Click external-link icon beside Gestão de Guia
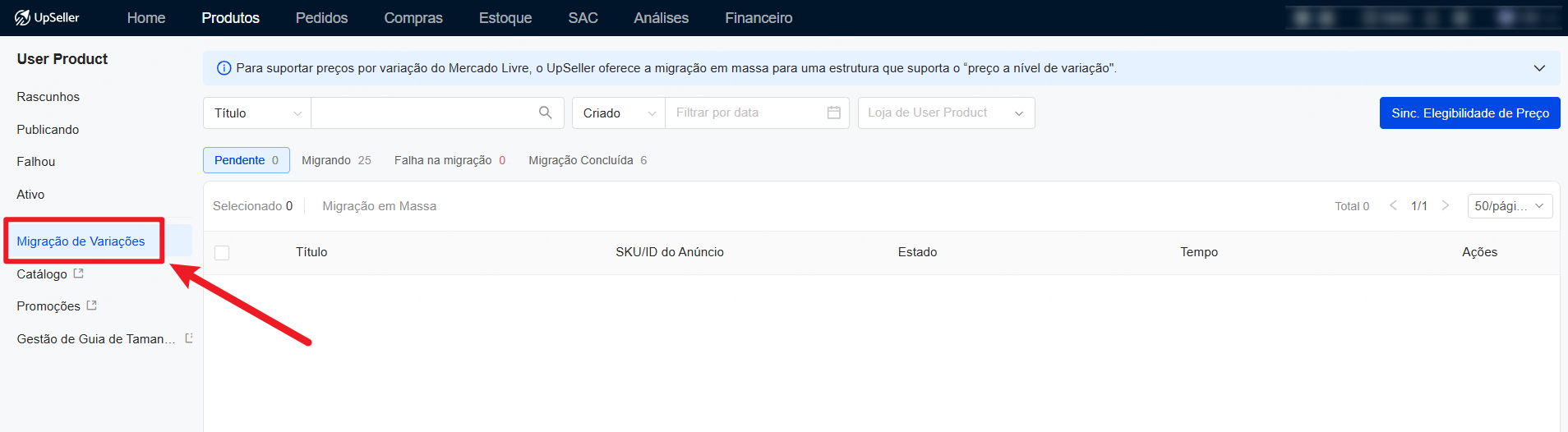 (189, 338)
